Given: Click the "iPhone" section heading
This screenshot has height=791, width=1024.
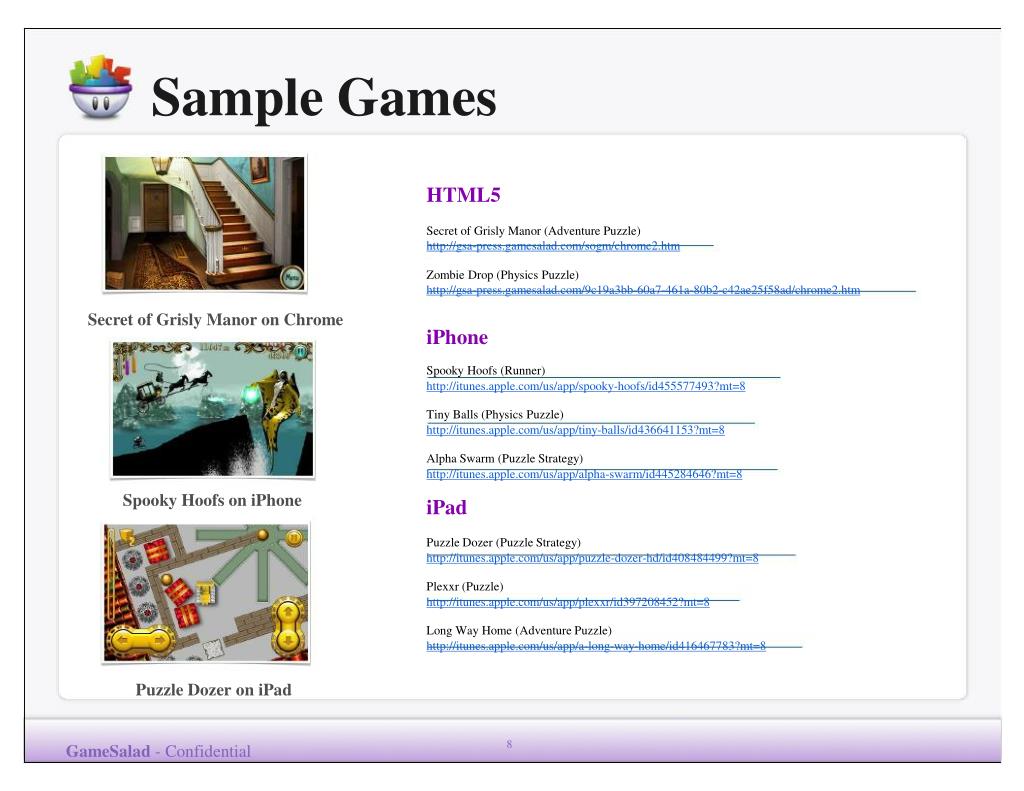Looking at the screenshot, I should 457,337.
